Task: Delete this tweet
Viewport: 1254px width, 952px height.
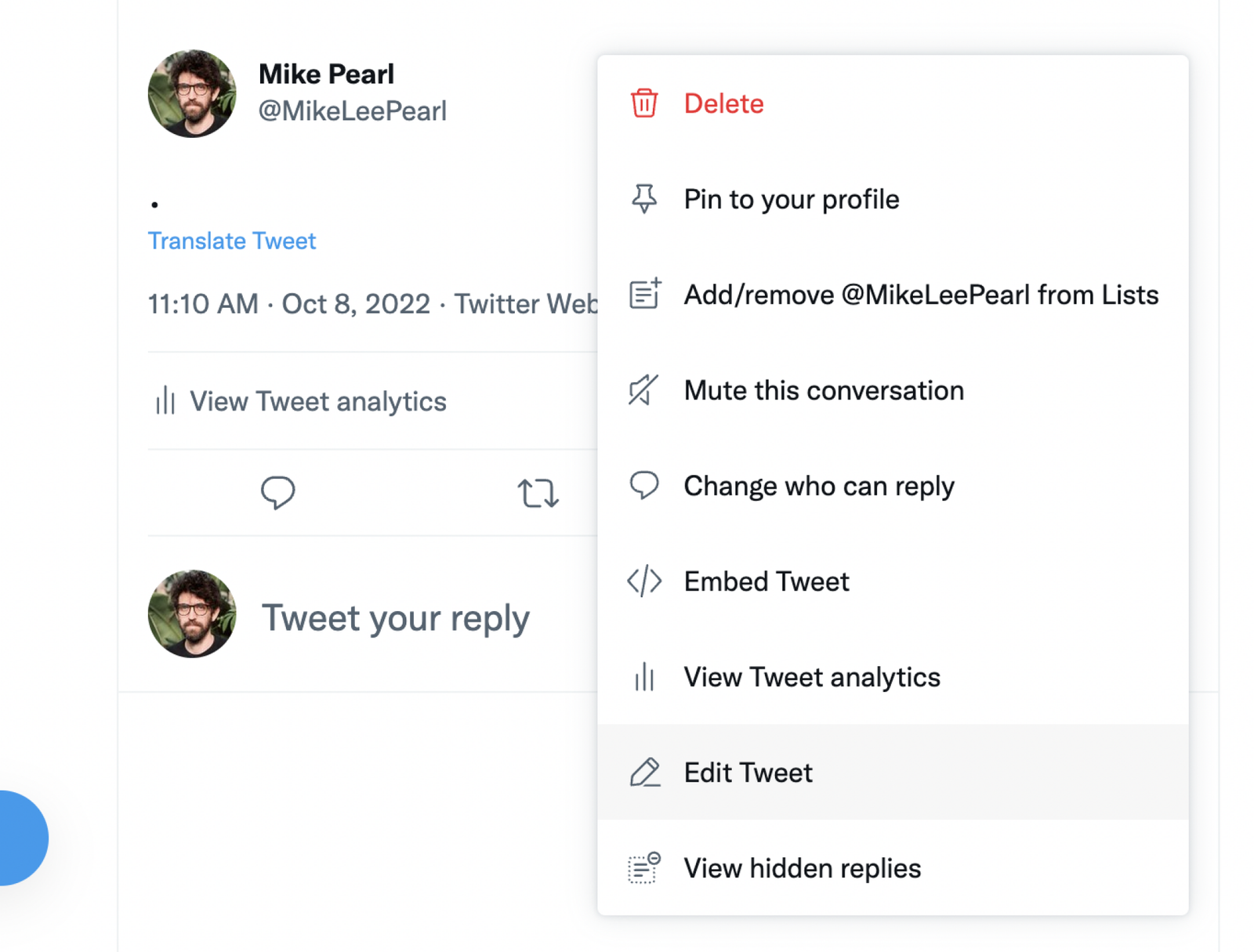Action: [723, 103]
